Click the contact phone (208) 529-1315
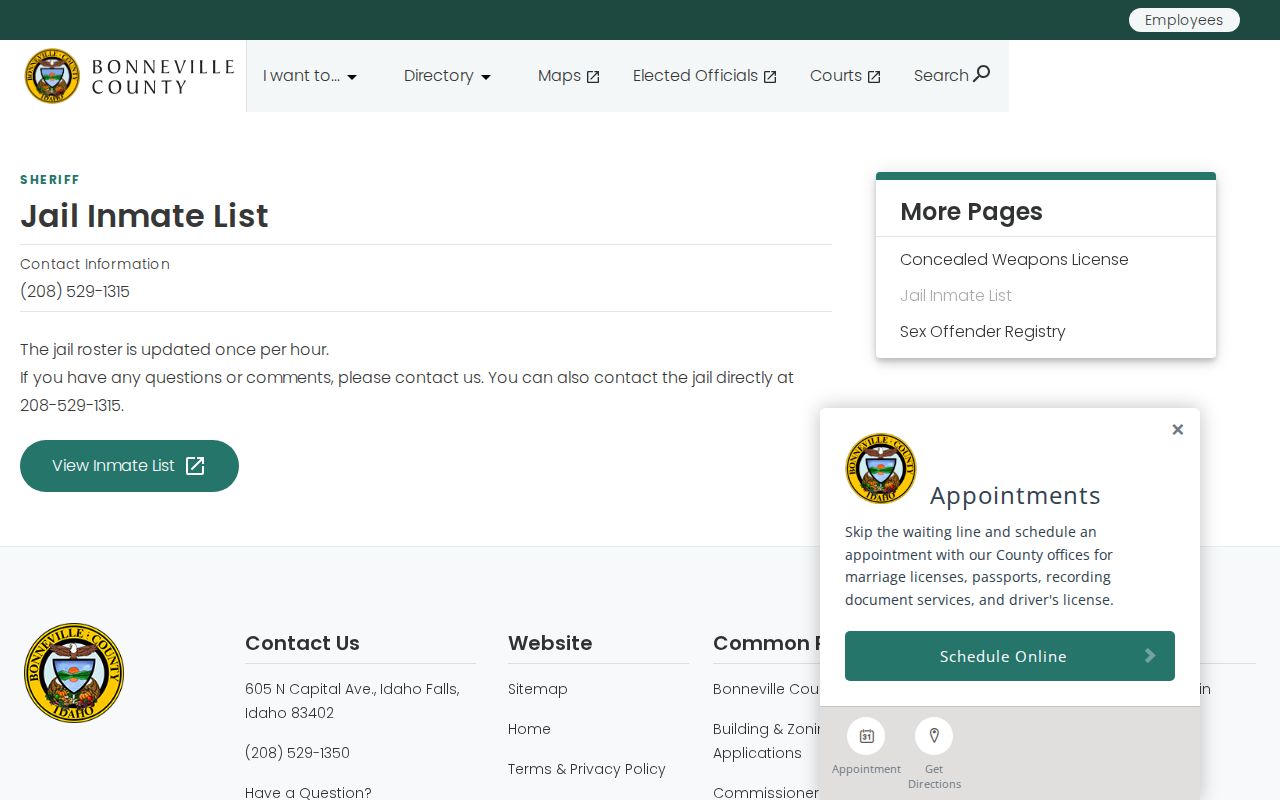Viewport: 1280px width, 800px height. pyautogui.click(x=75, y=291)
